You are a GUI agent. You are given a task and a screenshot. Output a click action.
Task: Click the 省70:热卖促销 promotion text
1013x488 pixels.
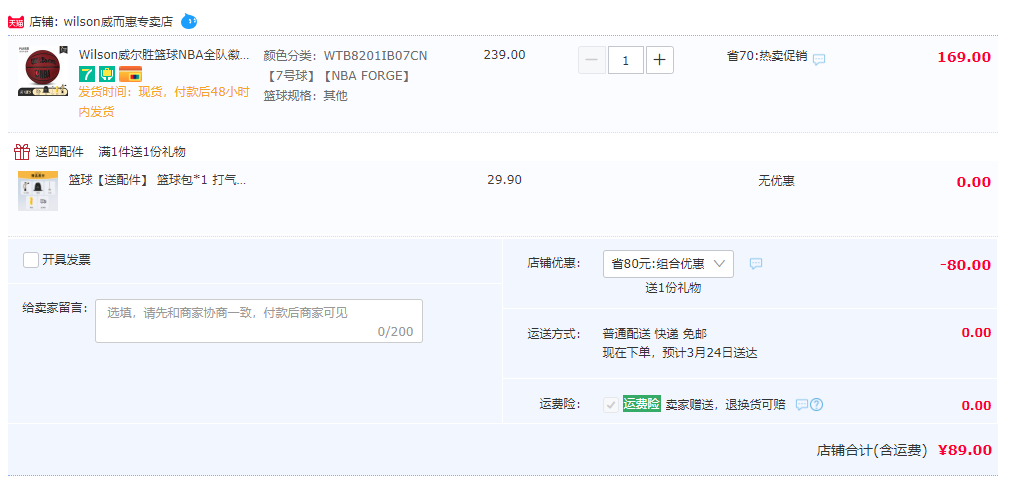tap(767, 56)
